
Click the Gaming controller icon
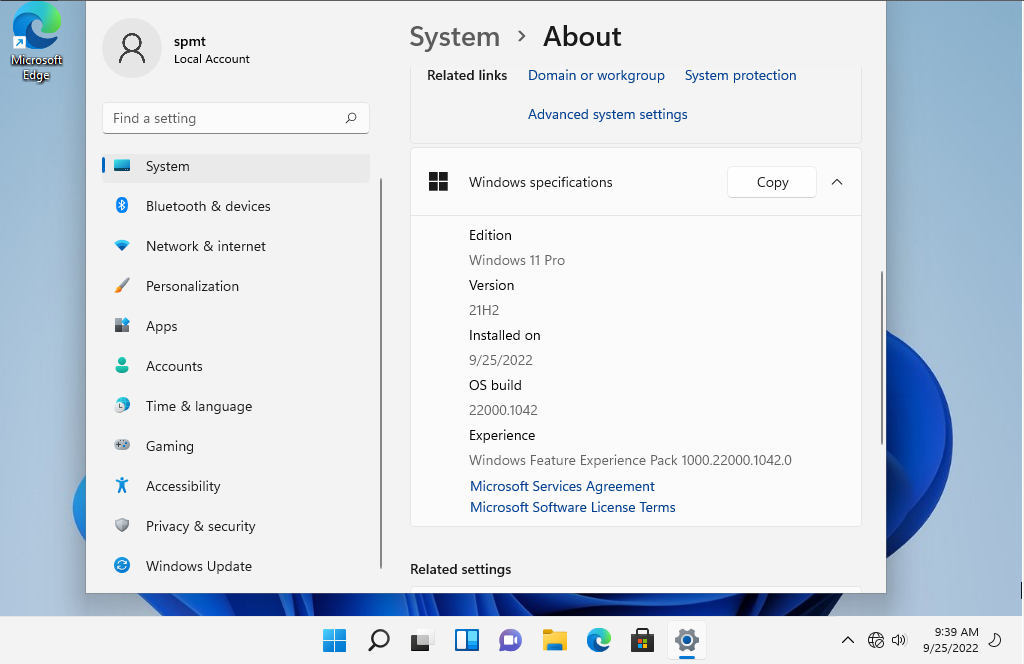pyautogui.click(x=122, y=446)
